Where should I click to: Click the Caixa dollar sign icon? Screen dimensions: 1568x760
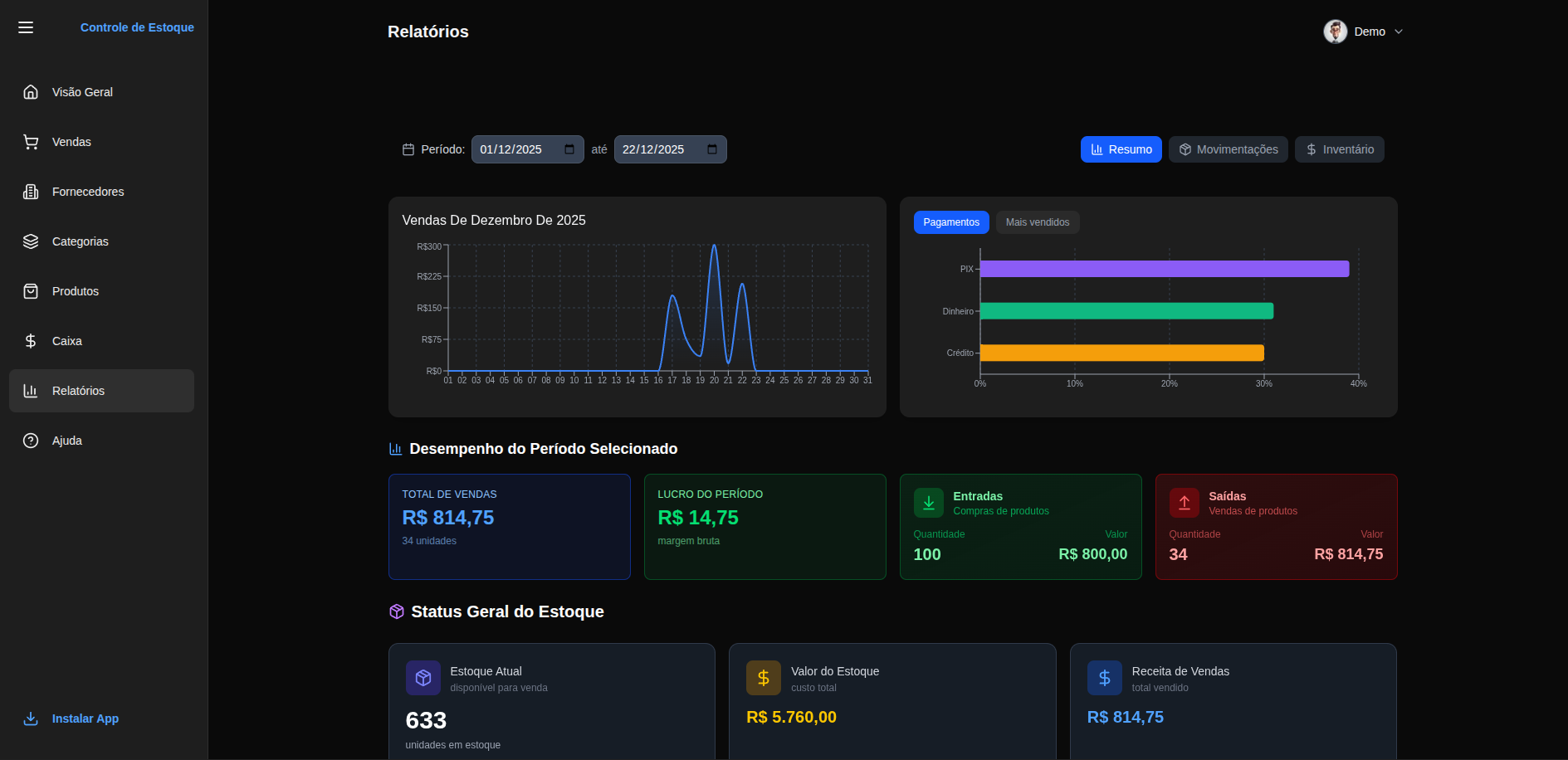[31, 341]
